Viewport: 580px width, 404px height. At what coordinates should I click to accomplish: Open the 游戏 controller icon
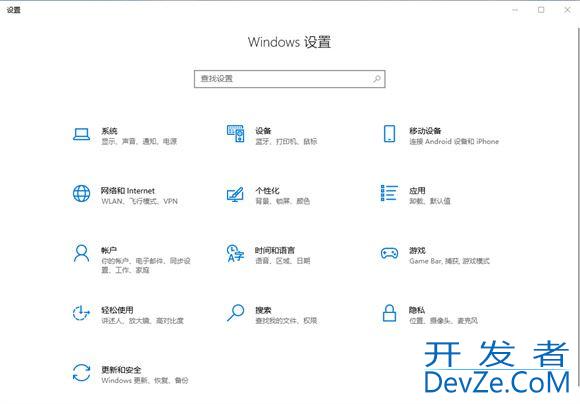pyautogui.click(x=390, y=253)
